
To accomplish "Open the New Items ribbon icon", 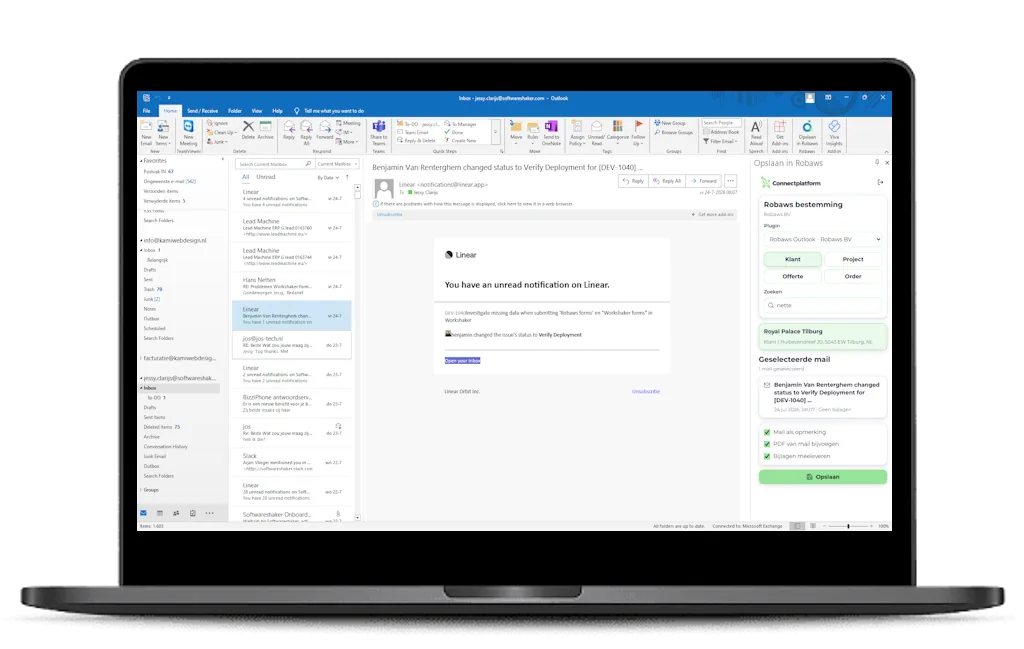I will coord(163,133).
